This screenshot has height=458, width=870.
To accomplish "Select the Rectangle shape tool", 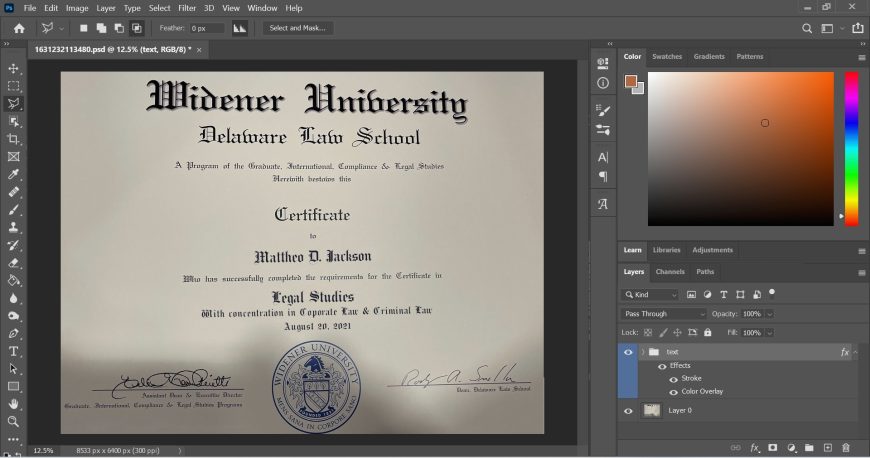I will point(13,386).
